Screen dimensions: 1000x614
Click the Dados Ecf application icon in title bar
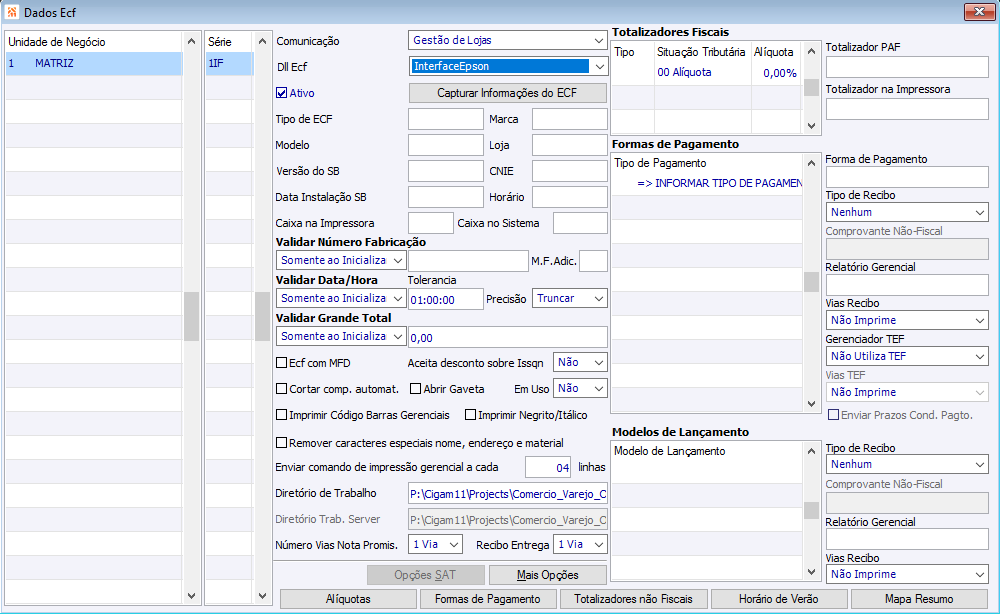pyautogui.click(x=11, y=12)
